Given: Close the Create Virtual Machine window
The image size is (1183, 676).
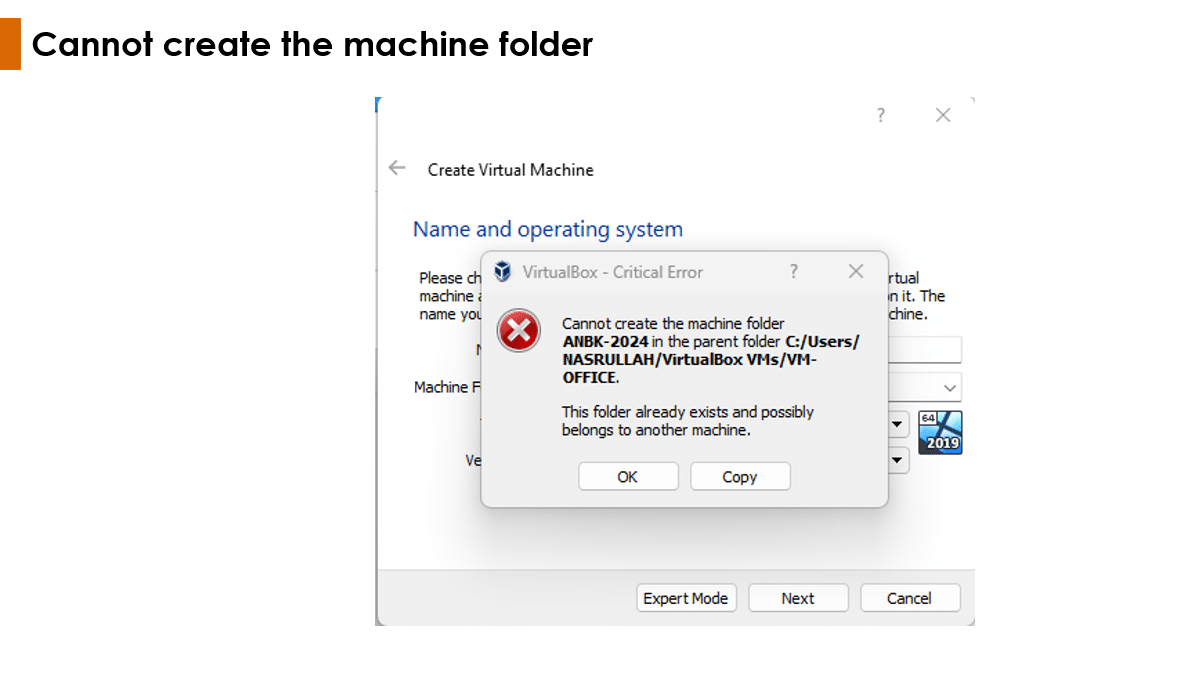Looking at the screenshot, I should click(x=943, y=115).
